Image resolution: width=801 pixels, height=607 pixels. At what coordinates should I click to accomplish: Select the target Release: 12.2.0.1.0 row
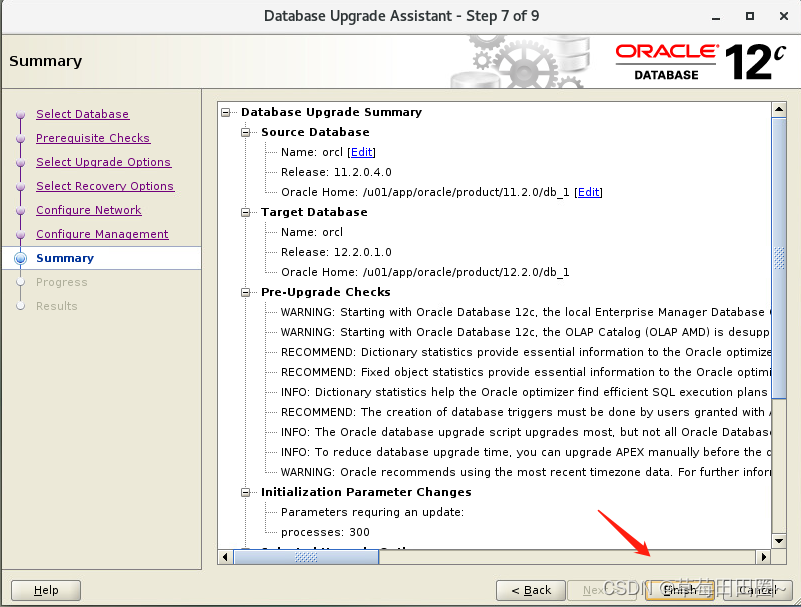[x=336, y=252]
